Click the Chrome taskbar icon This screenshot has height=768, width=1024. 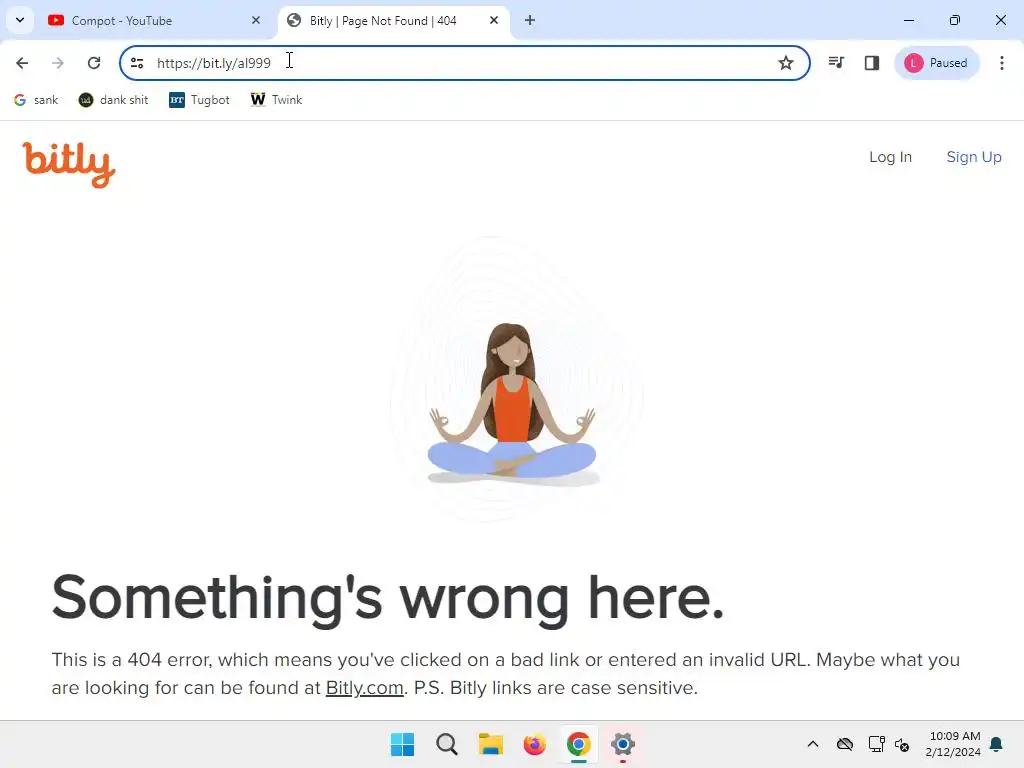tap(579, 744)
